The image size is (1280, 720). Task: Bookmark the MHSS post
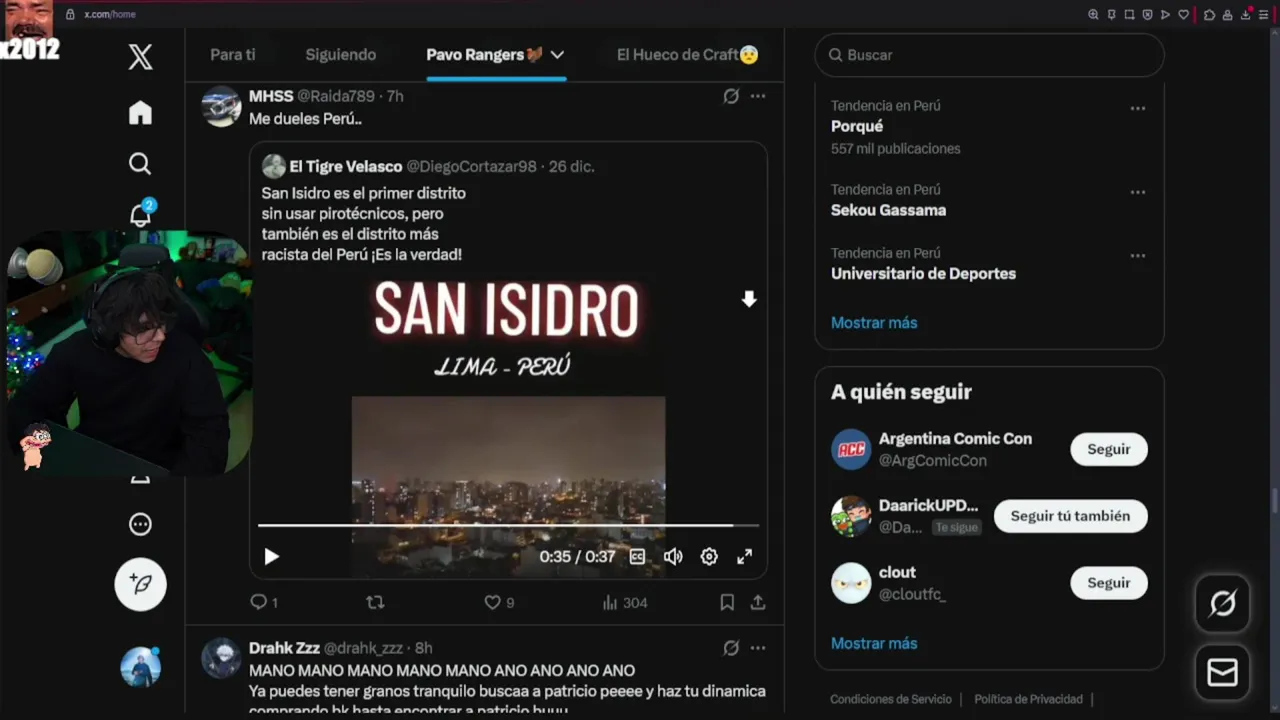[727, 602]
